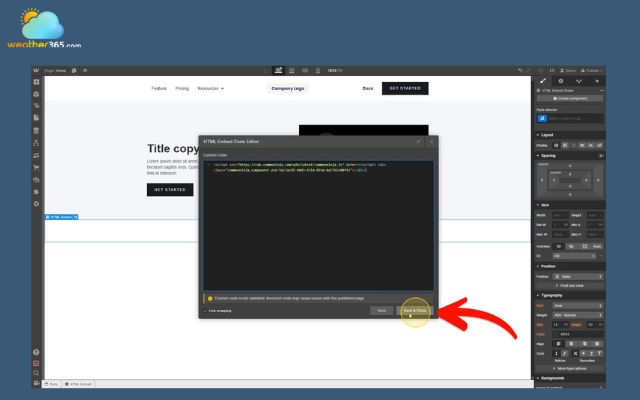Image resolution: width=640 pixels, height=400 pixels.
Task: Align text center
Action: [x=571, y=344]
